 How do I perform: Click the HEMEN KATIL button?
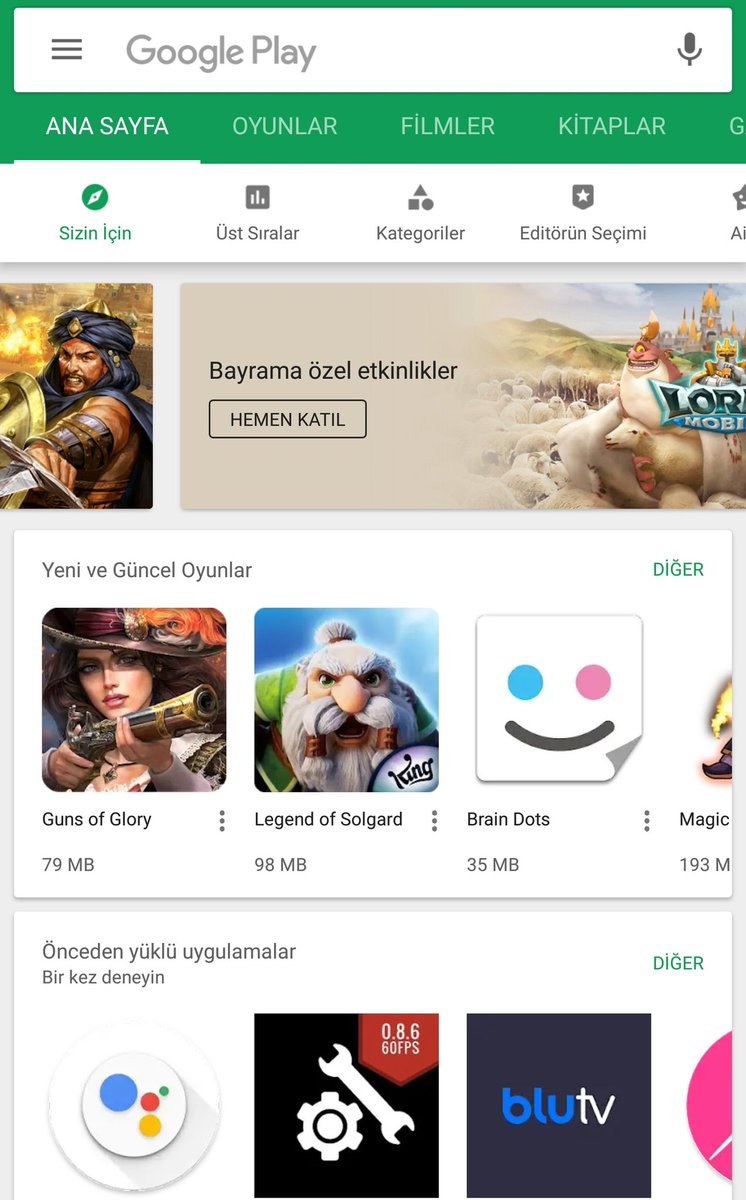(288, 419)
